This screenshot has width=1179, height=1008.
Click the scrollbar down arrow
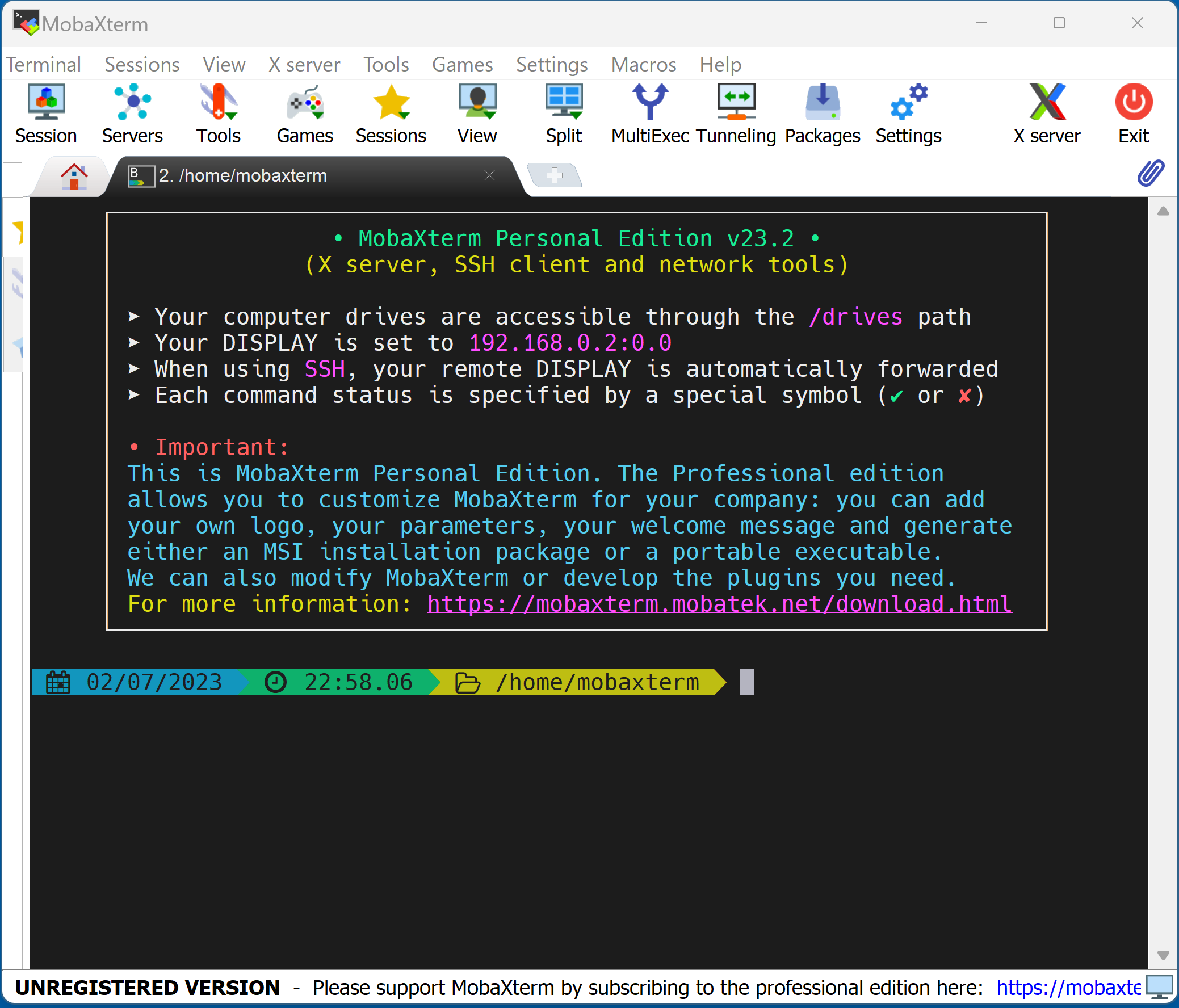(x=1163, y=955)
